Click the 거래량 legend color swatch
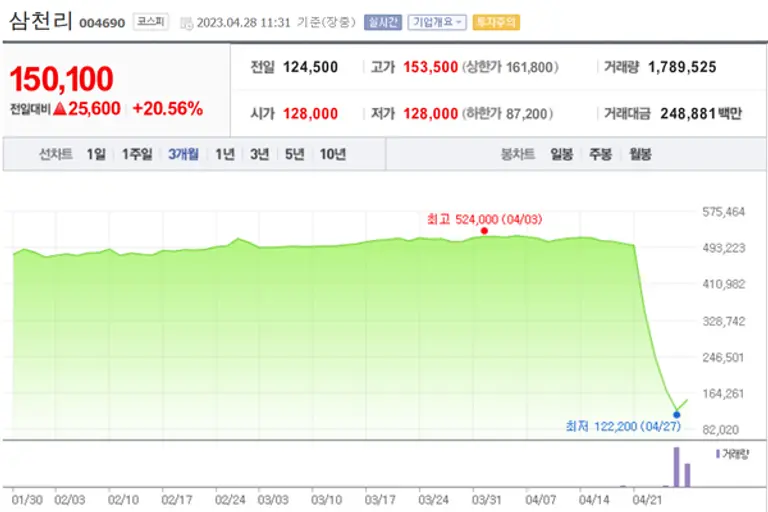Viewport: 768px width, 512px height. (x=717, y=454)
